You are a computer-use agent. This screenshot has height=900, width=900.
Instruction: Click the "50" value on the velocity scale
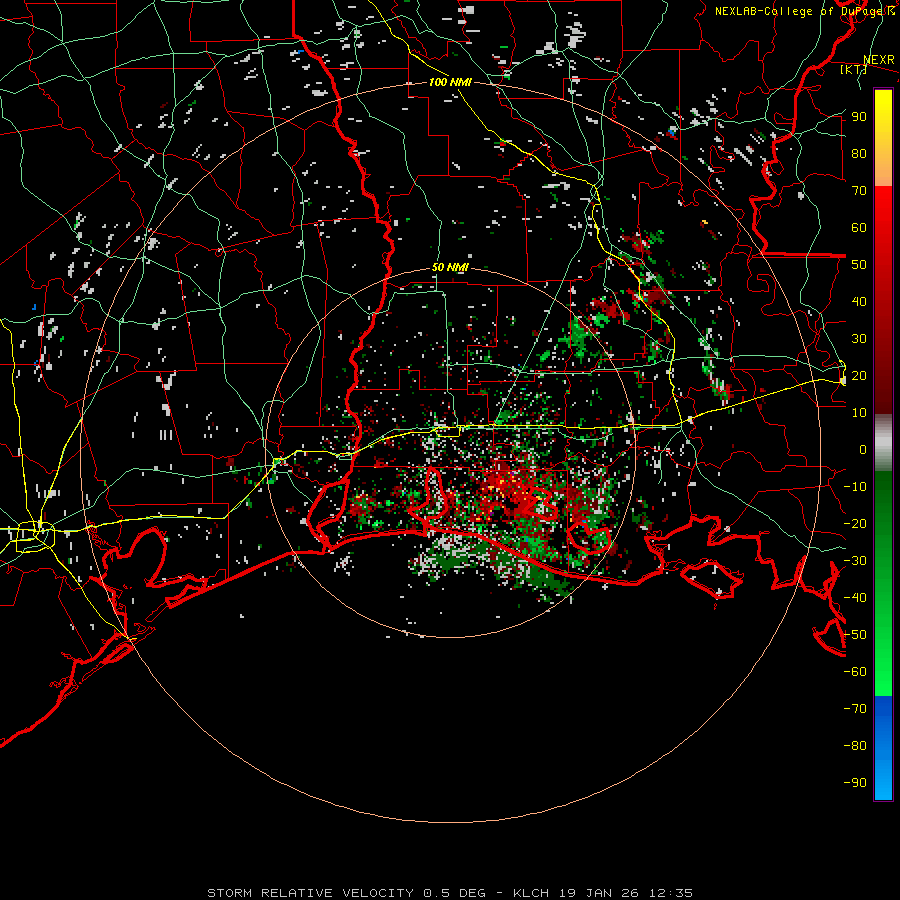pyautogui.click(x=859, y=265)
